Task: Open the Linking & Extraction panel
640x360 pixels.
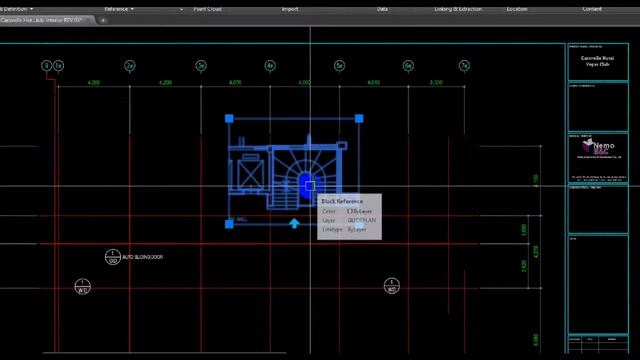Action: coord(458,9)
